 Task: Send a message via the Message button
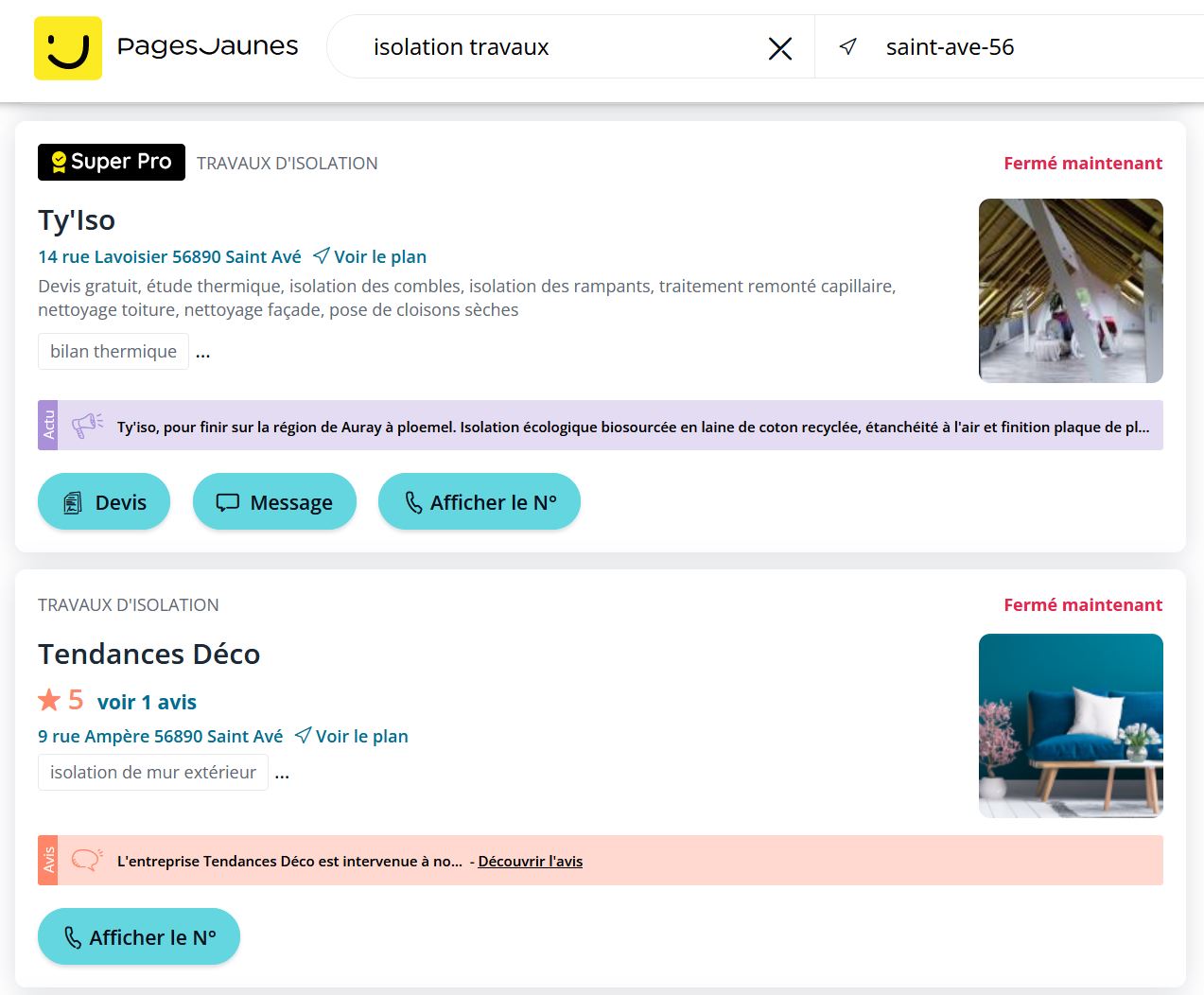pos(274,501)
